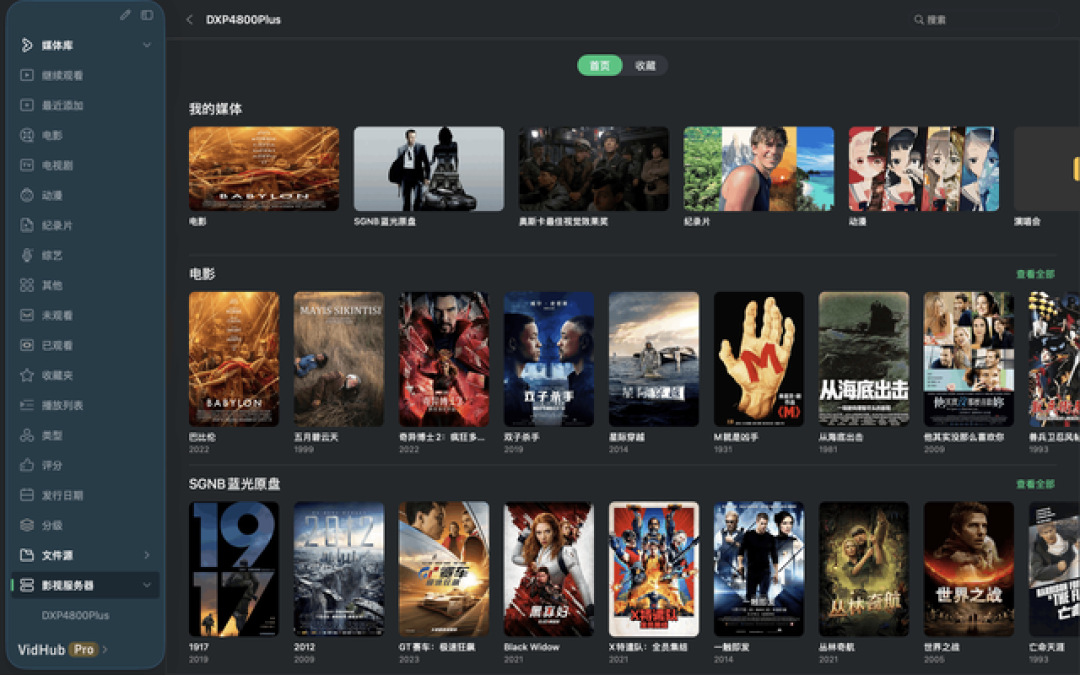
Task: Open 最近添加 in the sidebar
Action: pyautogui.click(x=86, y=105)
